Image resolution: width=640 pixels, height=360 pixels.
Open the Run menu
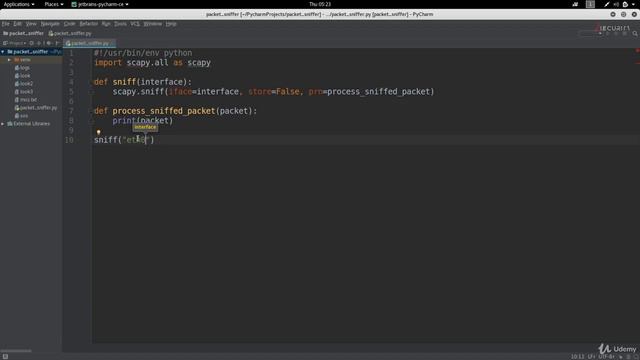[106, 24]
